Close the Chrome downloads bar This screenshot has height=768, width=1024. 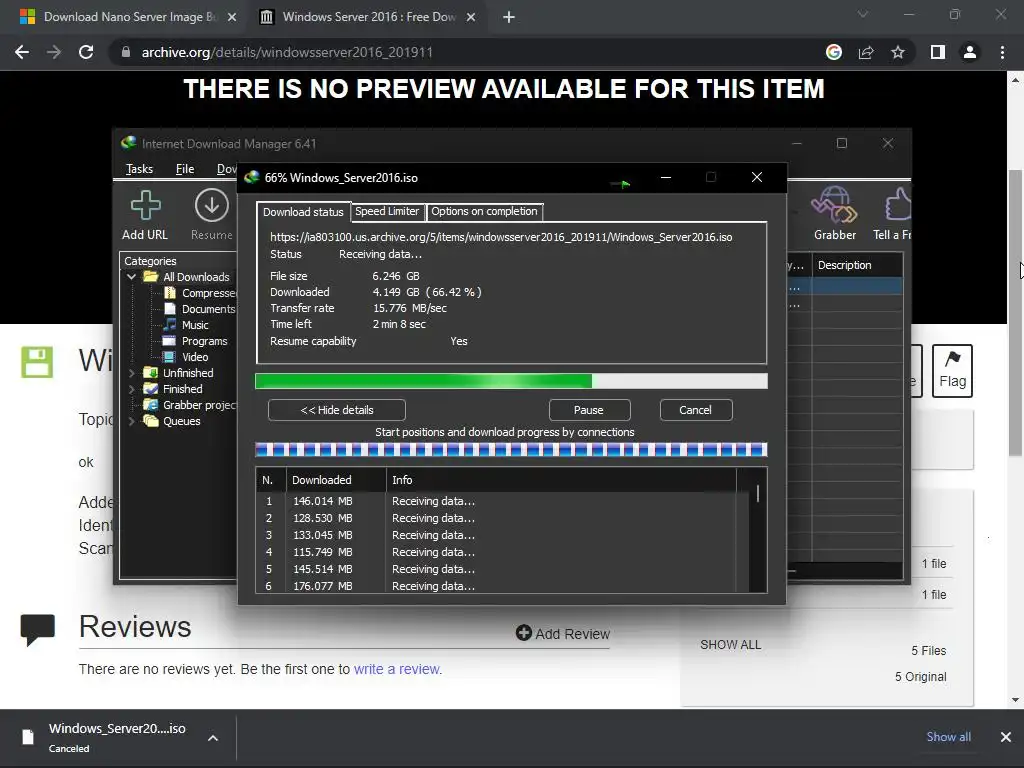coord(1006,737)
